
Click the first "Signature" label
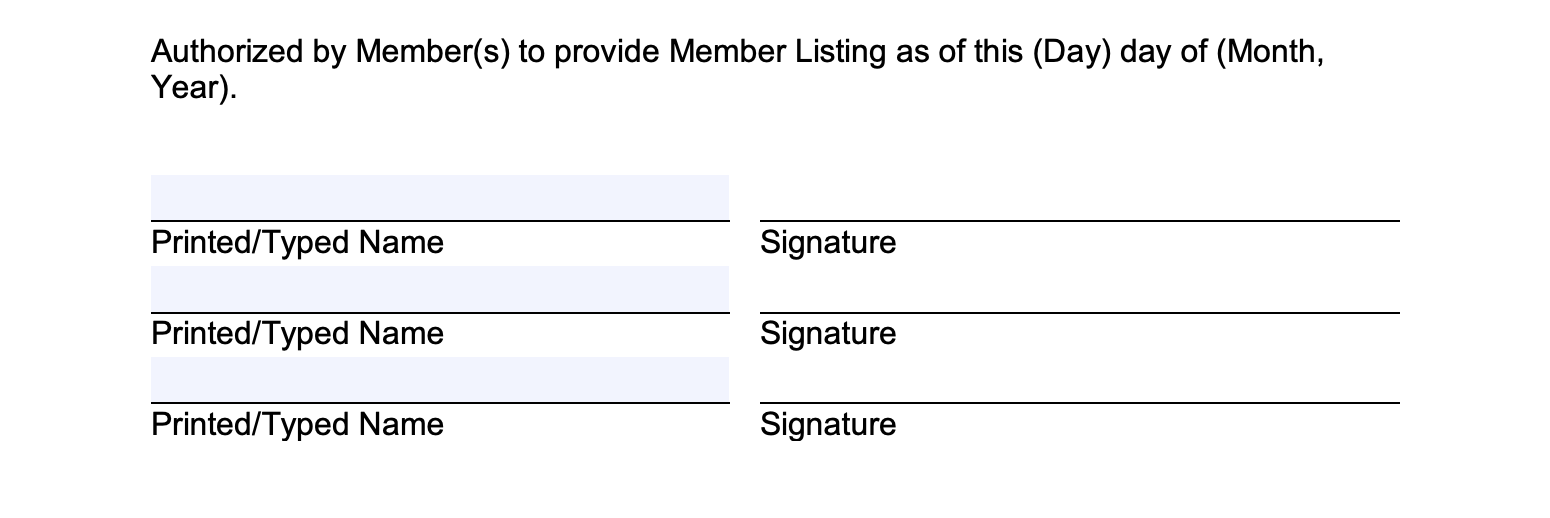[828, 243]
